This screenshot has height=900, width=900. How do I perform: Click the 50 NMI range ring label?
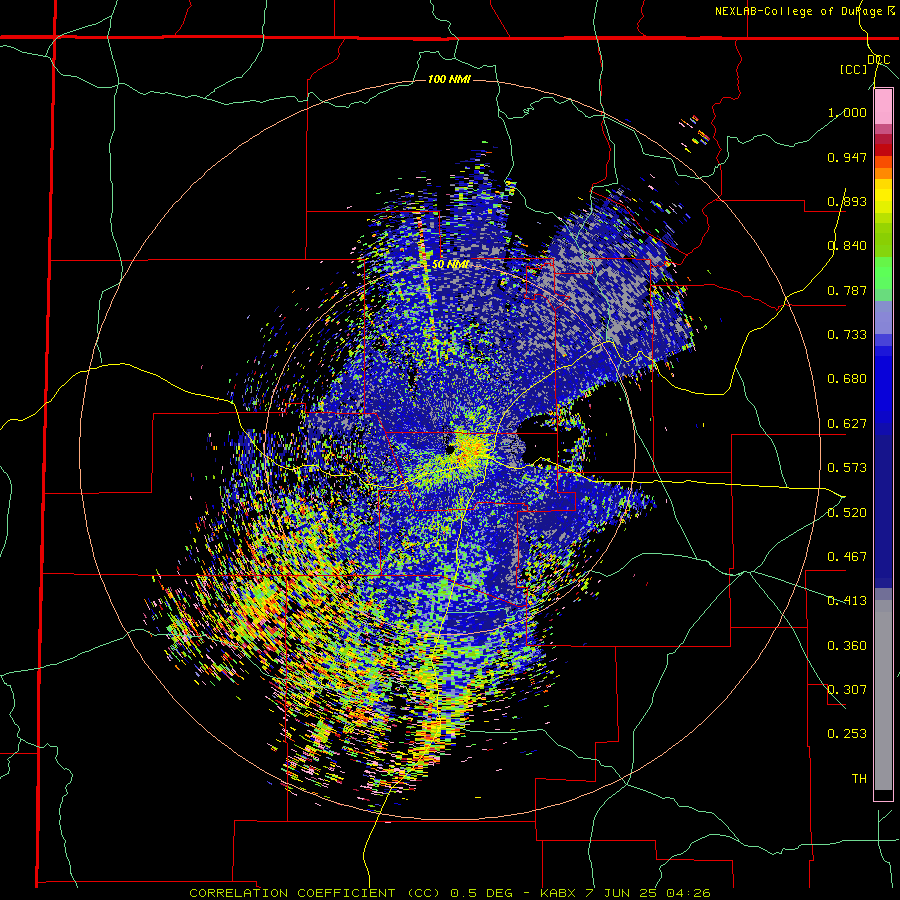click(450, 265)
